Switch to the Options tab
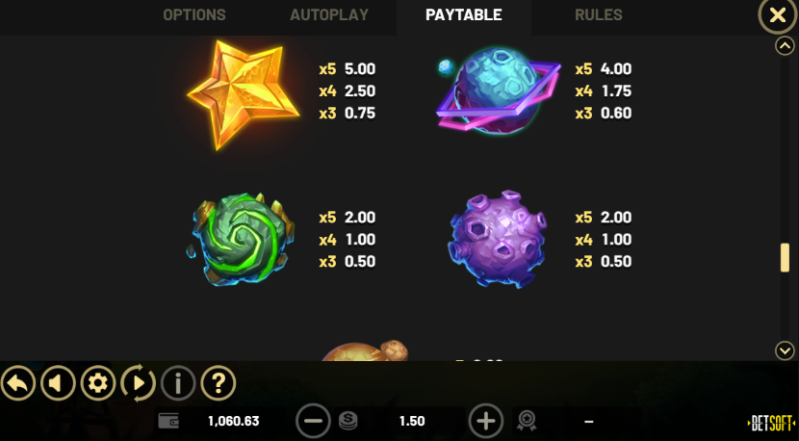Image resolution: width=799 pixels, height=441 pixels. [194, 15]
